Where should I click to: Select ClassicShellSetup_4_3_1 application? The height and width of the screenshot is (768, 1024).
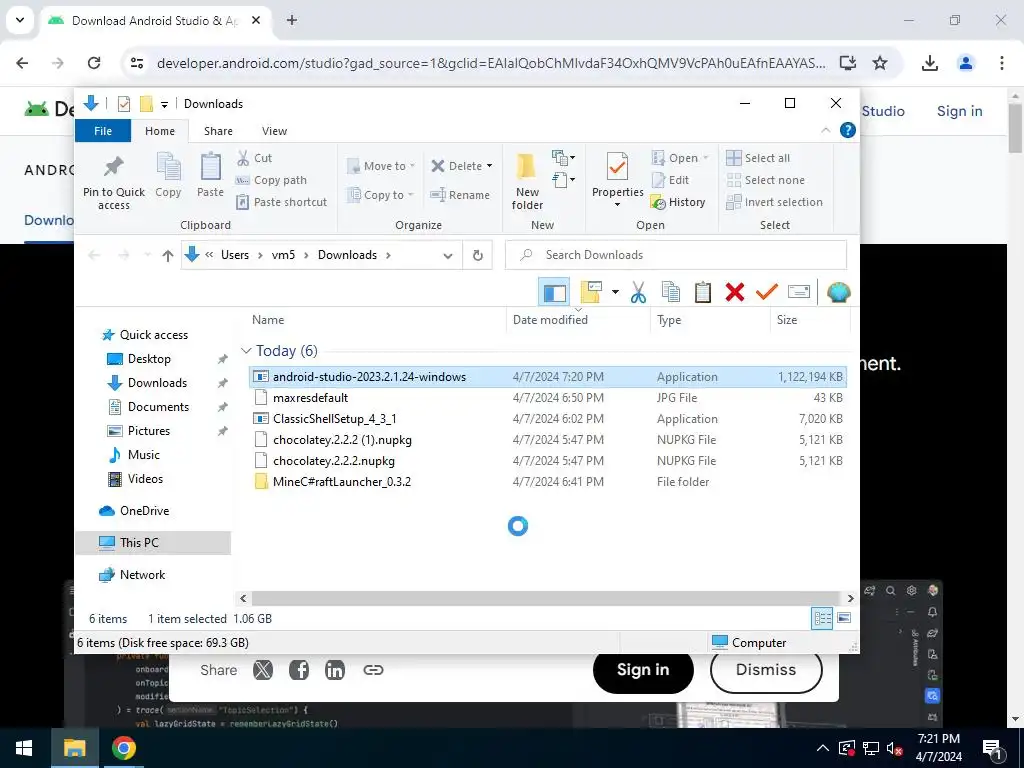(x=547, y=419)
